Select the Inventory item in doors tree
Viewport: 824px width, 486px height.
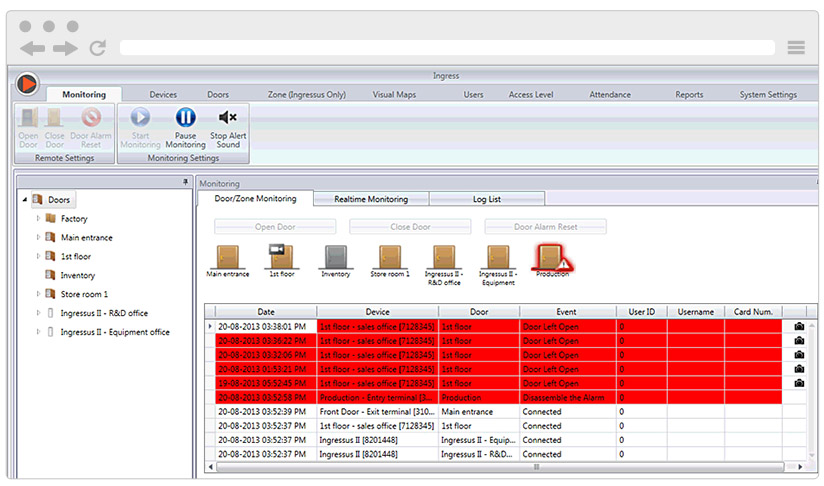tap(77, 275)
